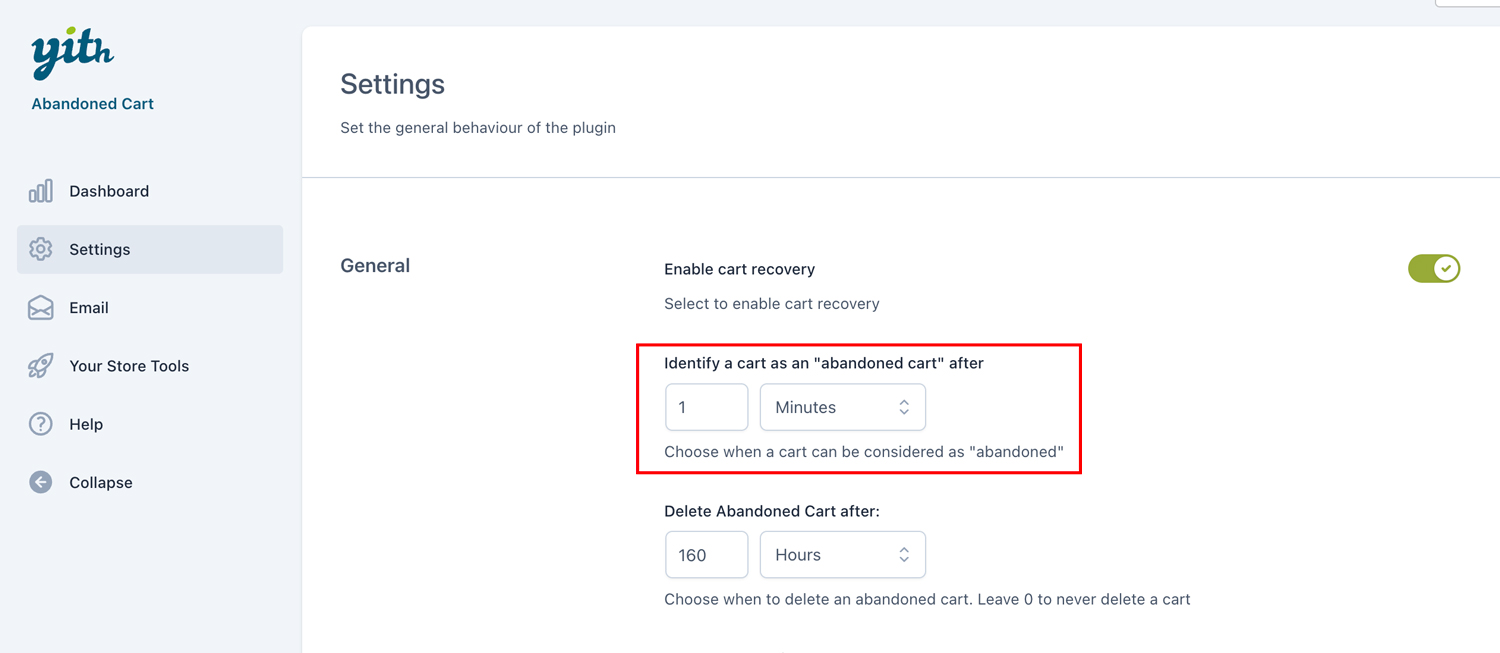The height and width of the screenshot is (653, 1500).
Task: Click the rocket icon for Store Tools
Action: point(40,366)
